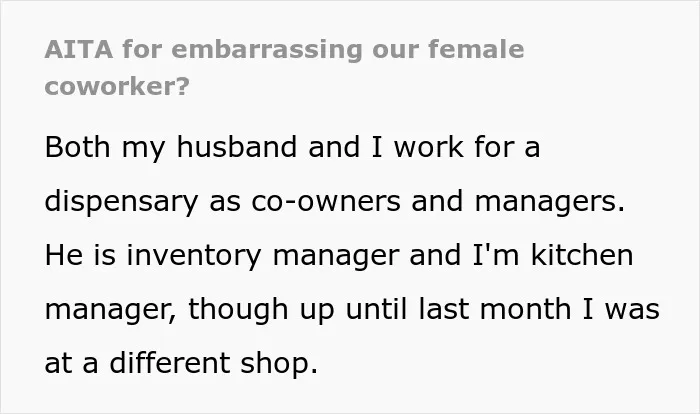Click the word 'Both' opening the paragraph
Image resolution: width=700 pixels, height=414 pixels.
pyautogui.click(x=77, y=146)
